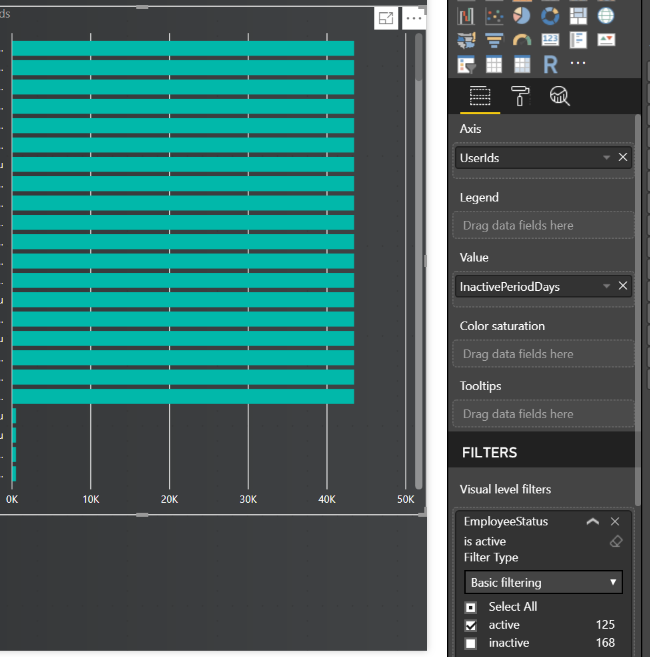
Task: Choose the Pie chart visualization
Action: [522, 16]
